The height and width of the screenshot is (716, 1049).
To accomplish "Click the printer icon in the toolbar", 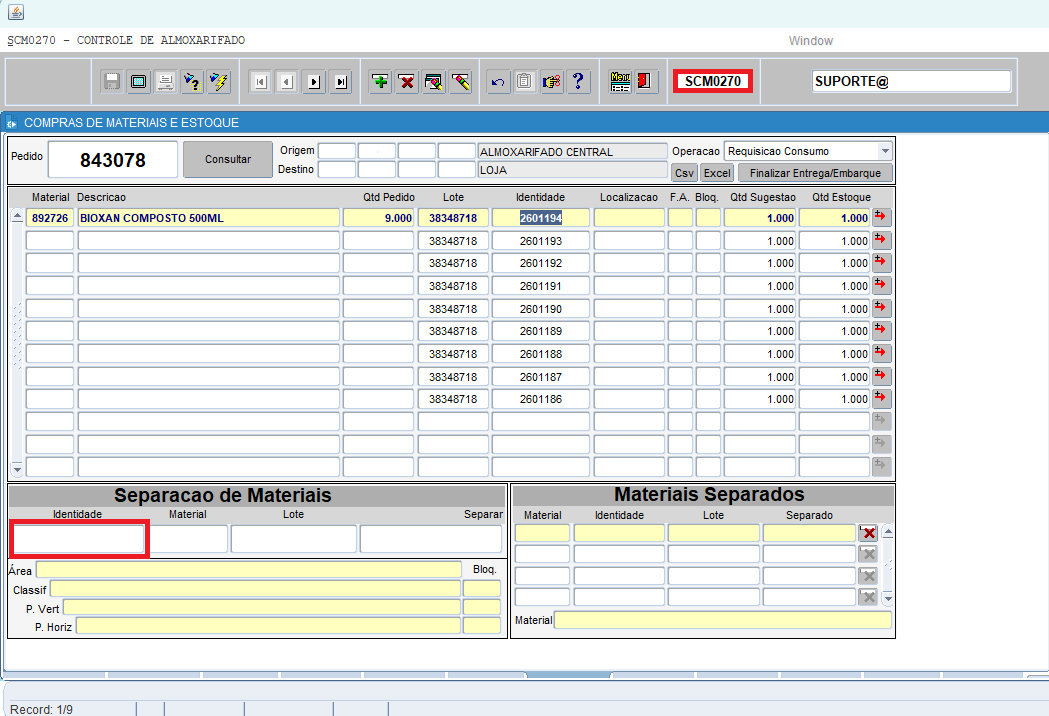I will coord(166,82).
